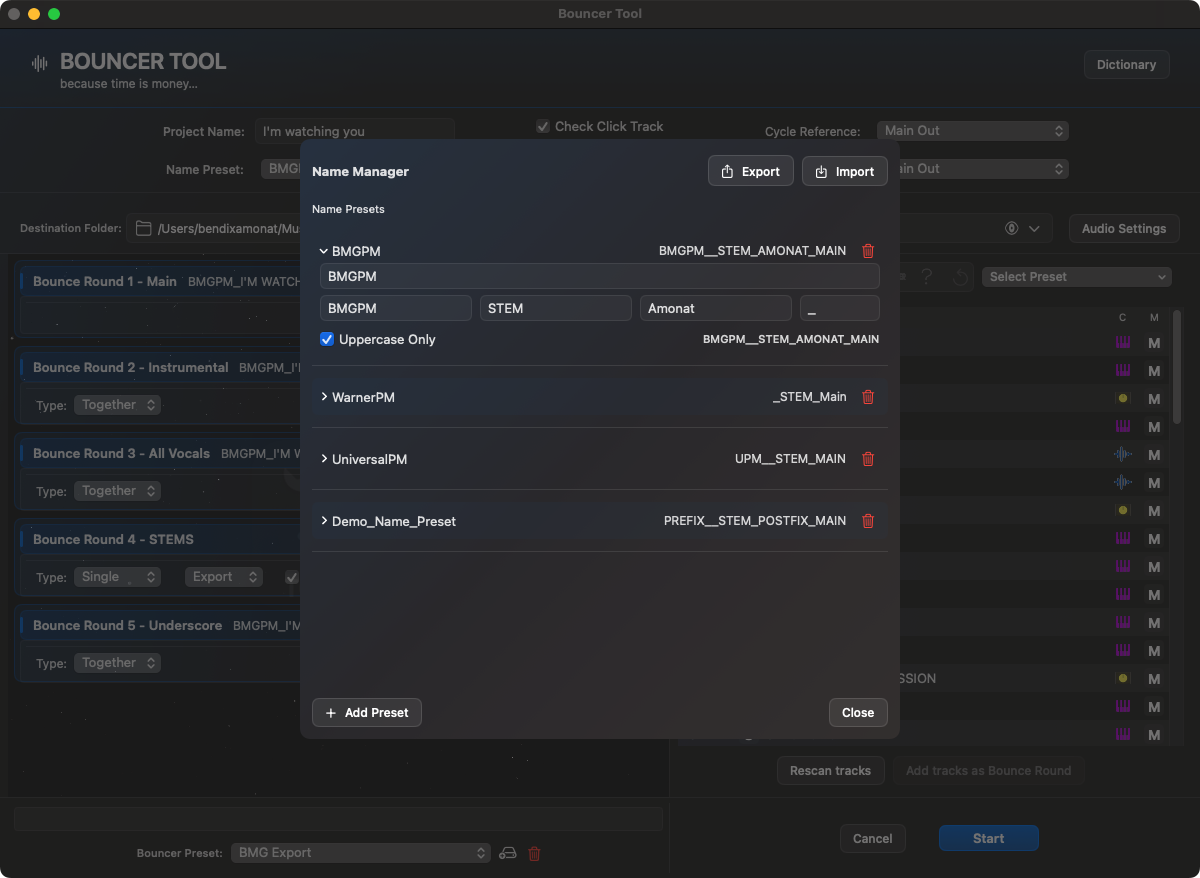Viewport: 1200px width, 878px height.
Task: Toggle the Uppercase Only checkbox
Action: click(327, 339)
